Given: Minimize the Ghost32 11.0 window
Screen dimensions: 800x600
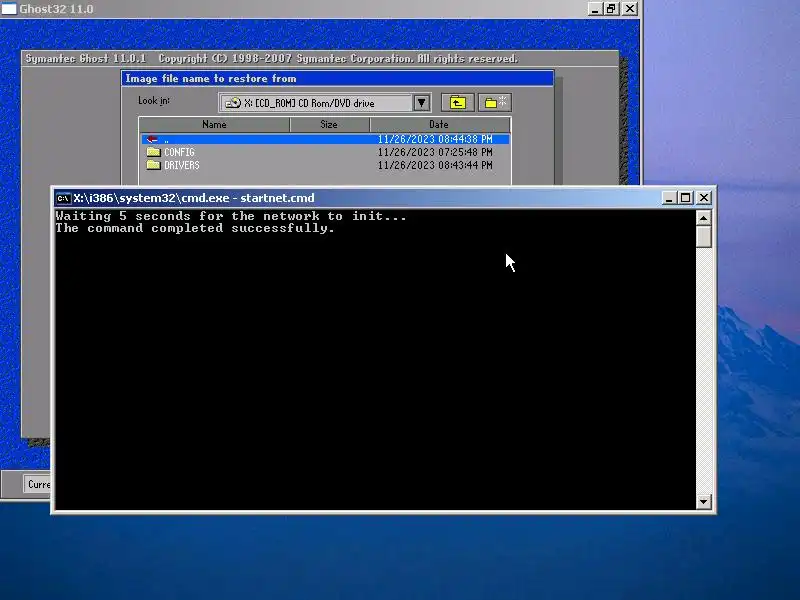Looking at the screenshot, I should 594,9.
